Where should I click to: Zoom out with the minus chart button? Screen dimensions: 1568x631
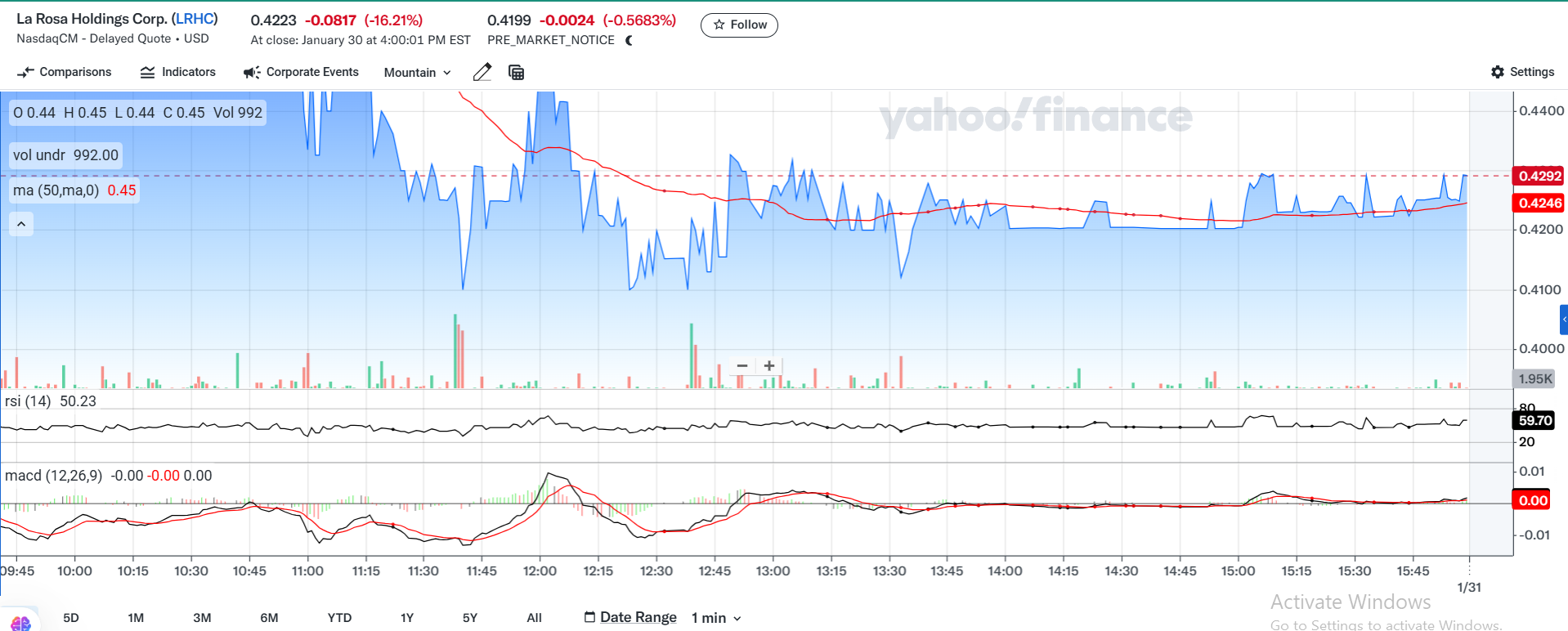point(742,366)
